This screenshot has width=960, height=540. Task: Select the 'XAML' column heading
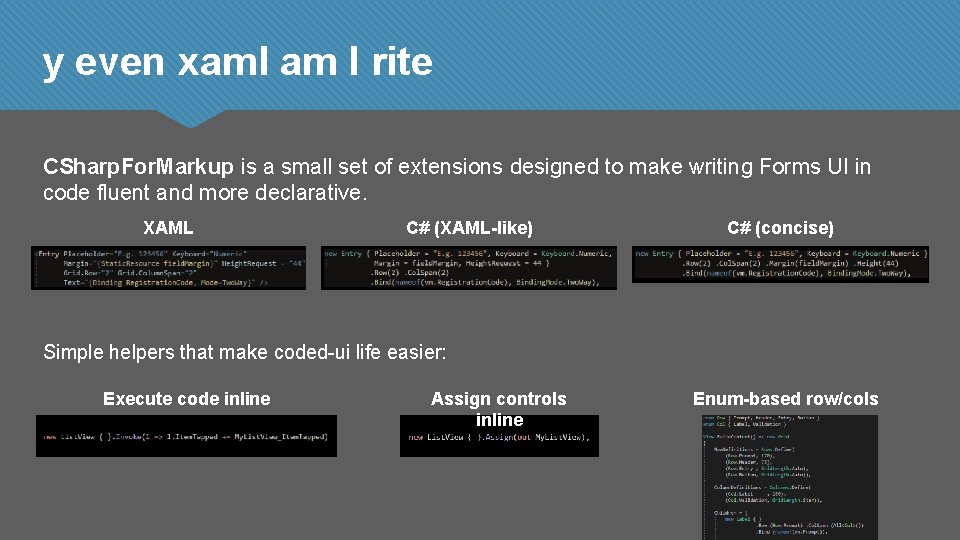[x=168, y=228]
